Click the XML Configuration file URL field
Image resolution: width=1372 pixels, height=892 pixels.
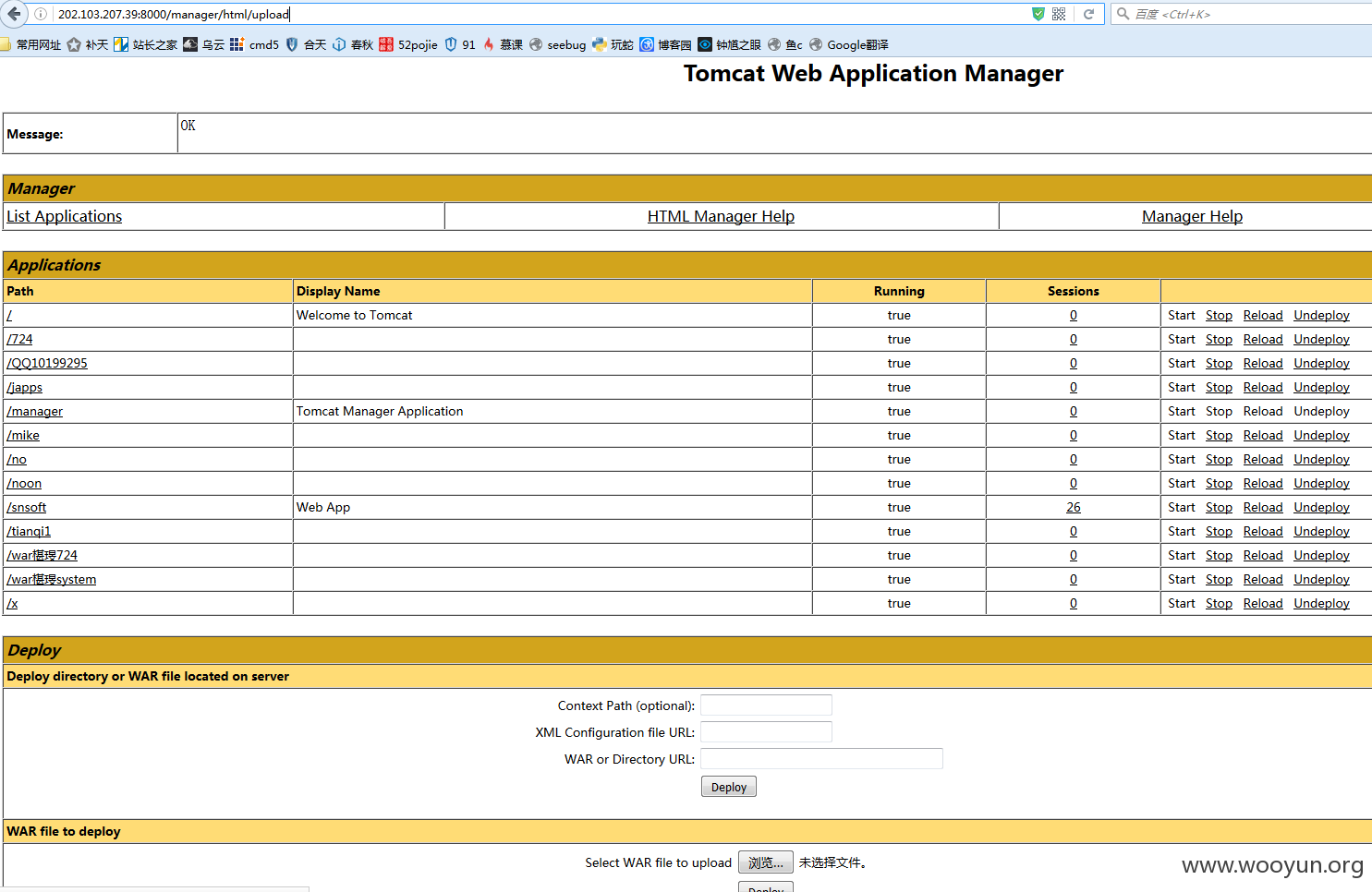766,732
